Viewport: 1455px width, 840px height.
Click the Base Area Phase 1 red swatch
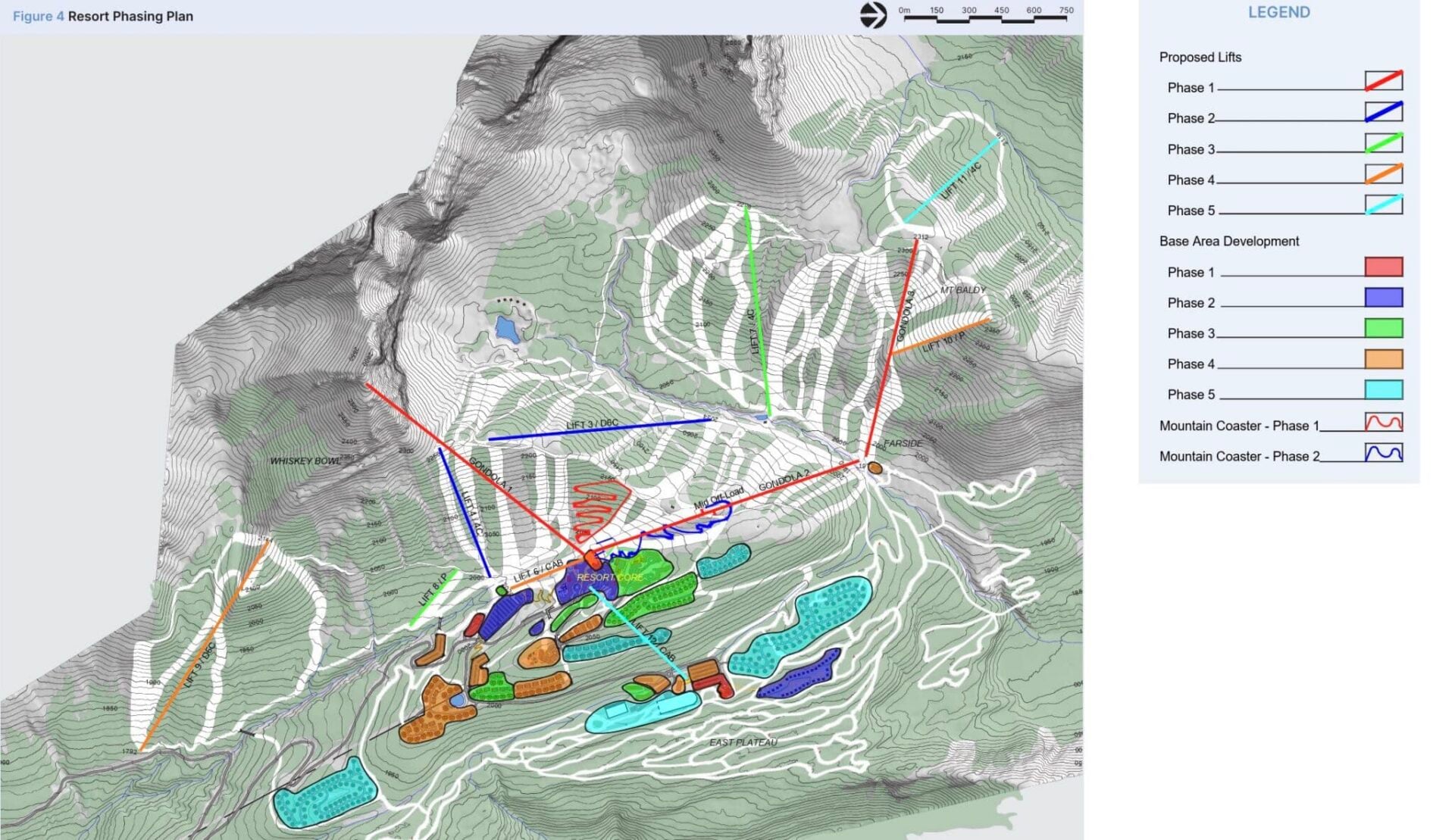point(1383,267)
